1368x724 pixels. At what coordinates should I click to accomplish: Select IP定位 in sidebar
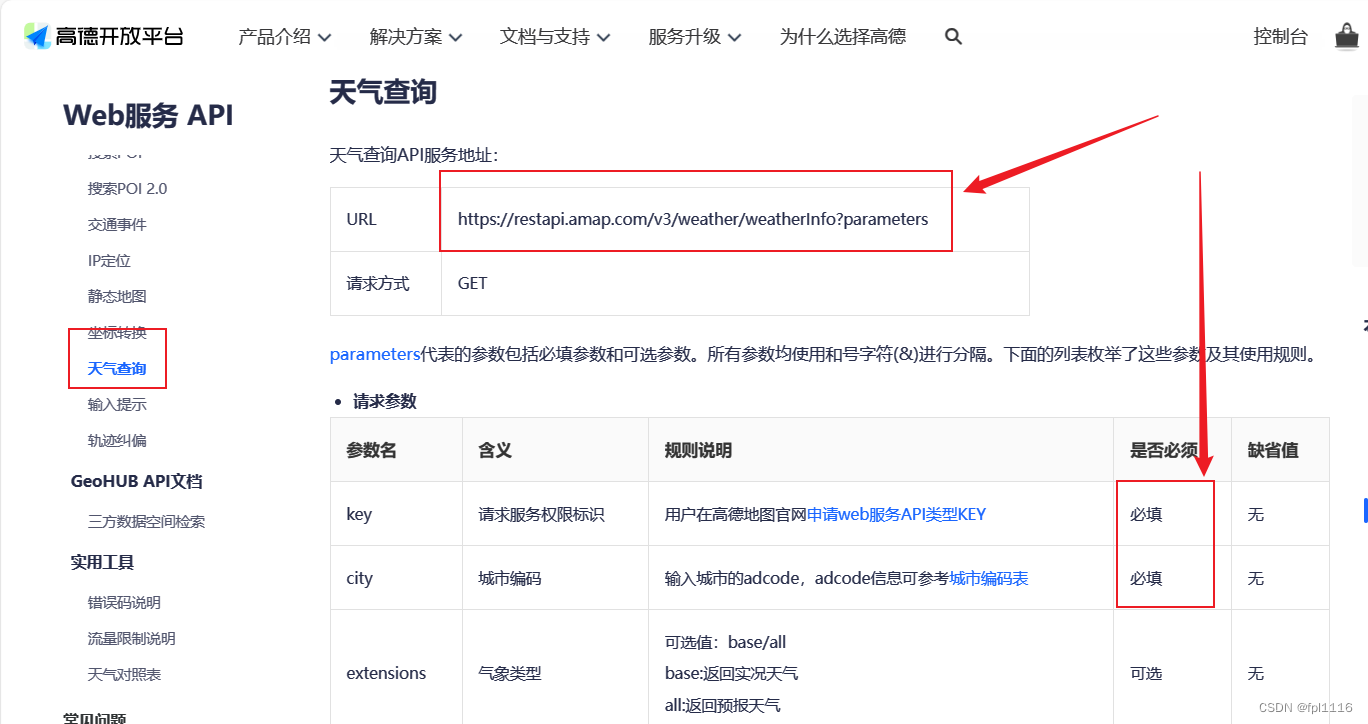pos(109,261)
